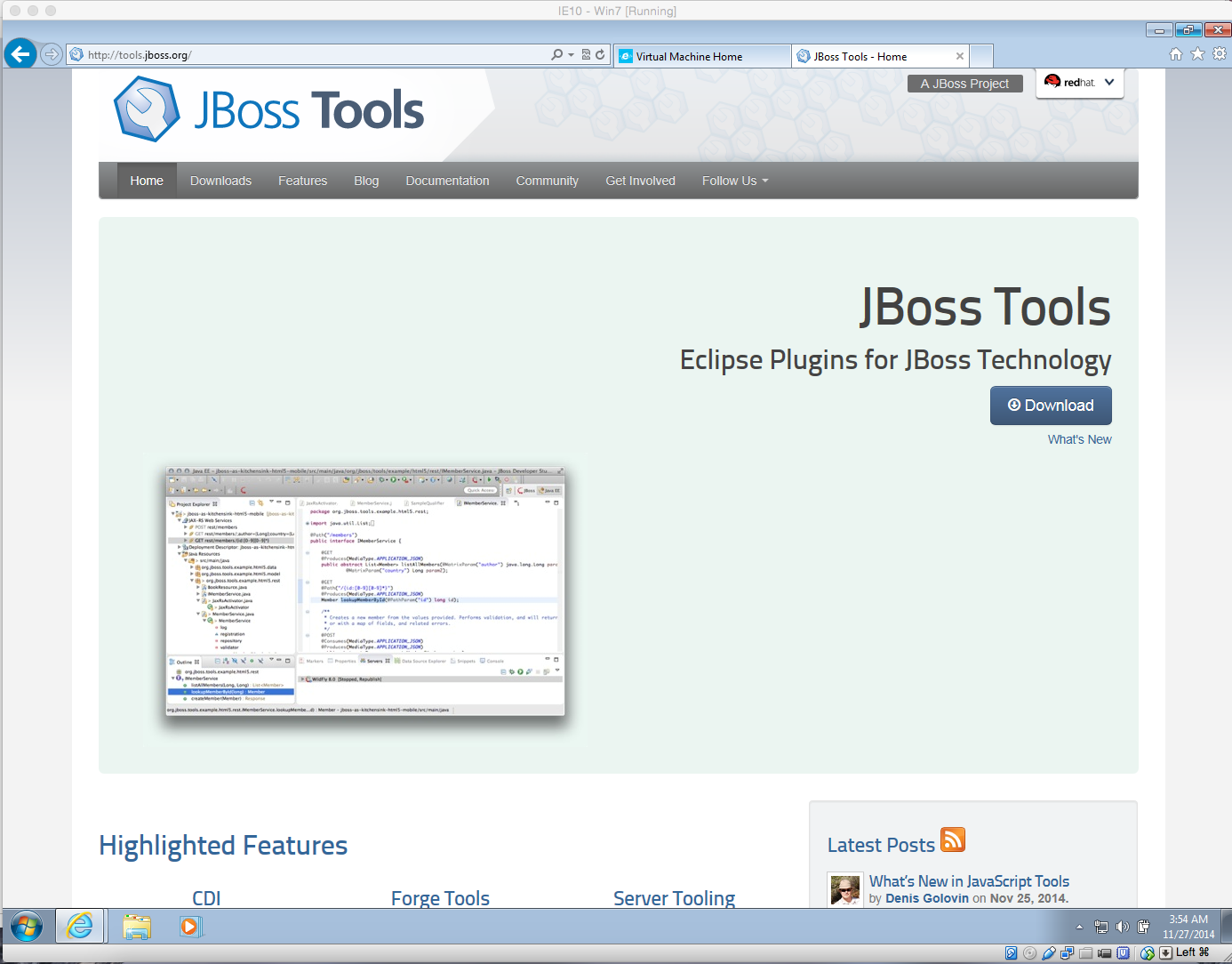Click the taskbar clock showing 3:54 AM

[x=1188, y=927]
